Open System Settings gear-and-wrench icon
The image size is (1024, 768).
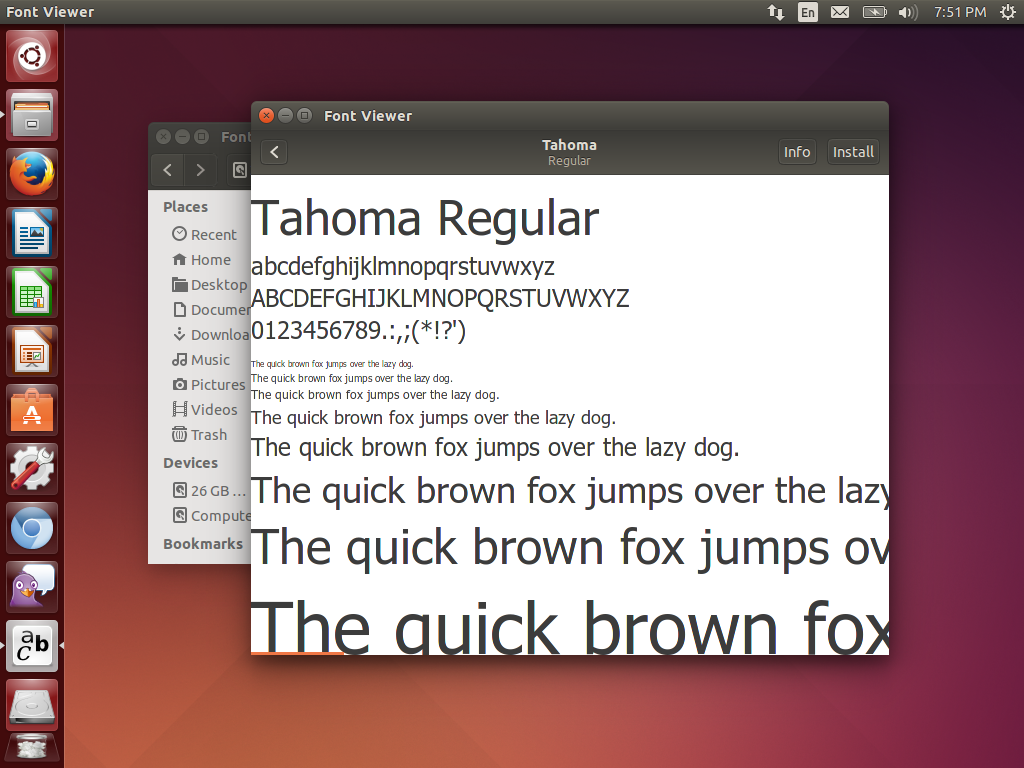click(33, 468)
